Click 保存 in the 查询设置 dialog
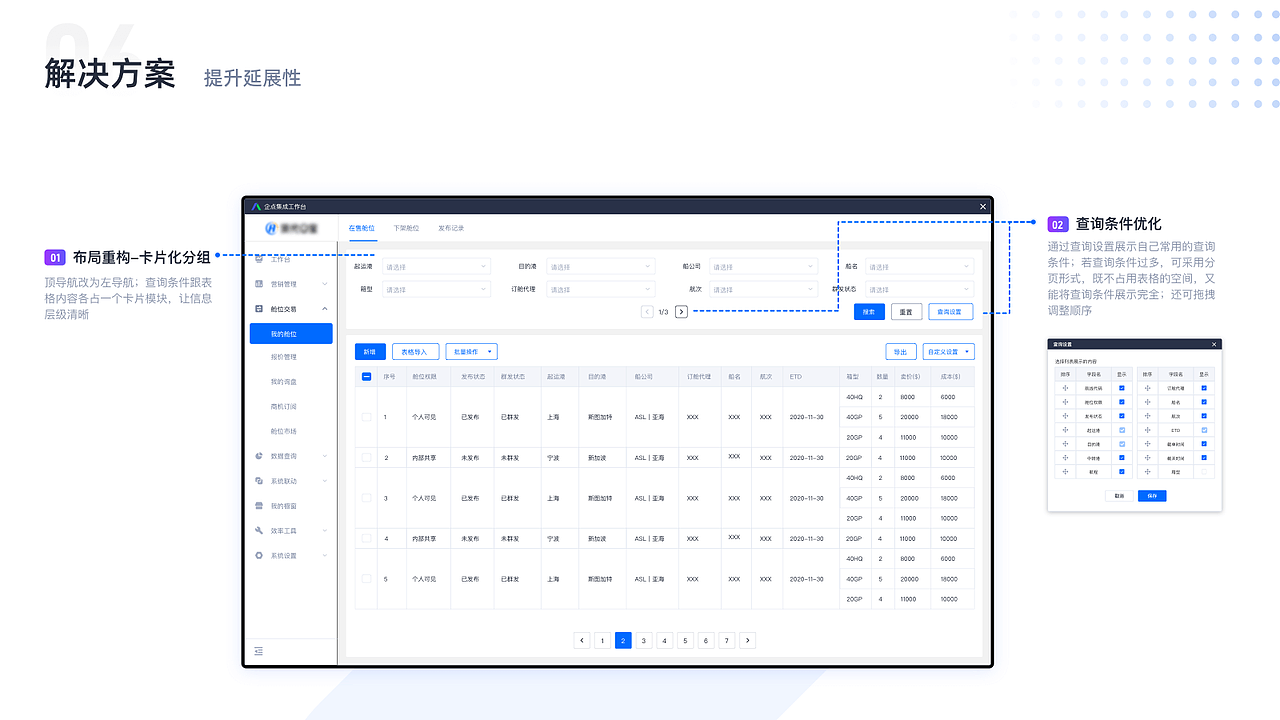Screen dimensions: 1280x720 (1152, 496)
